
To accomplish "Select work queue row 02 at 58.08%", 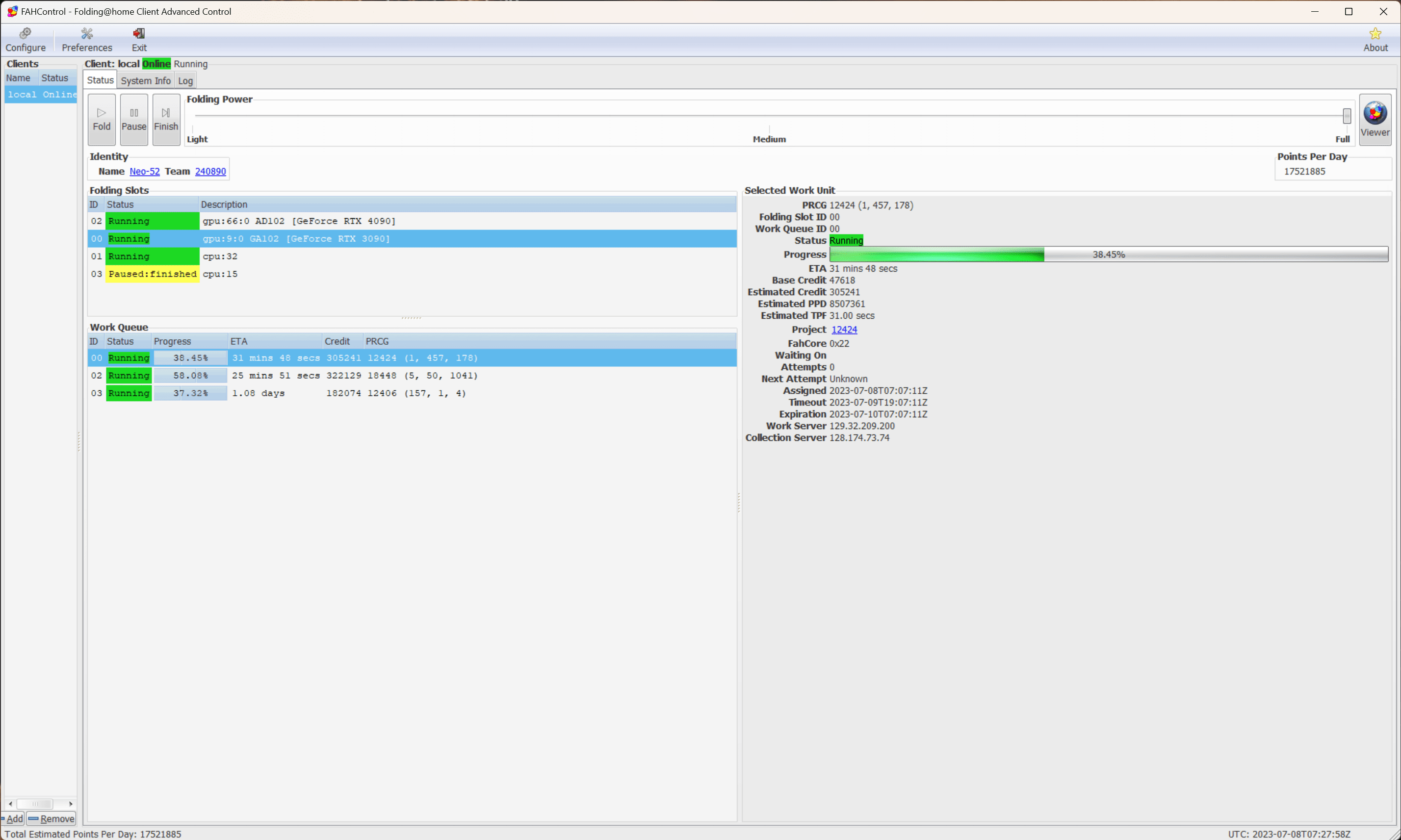I will click(412, 375).
